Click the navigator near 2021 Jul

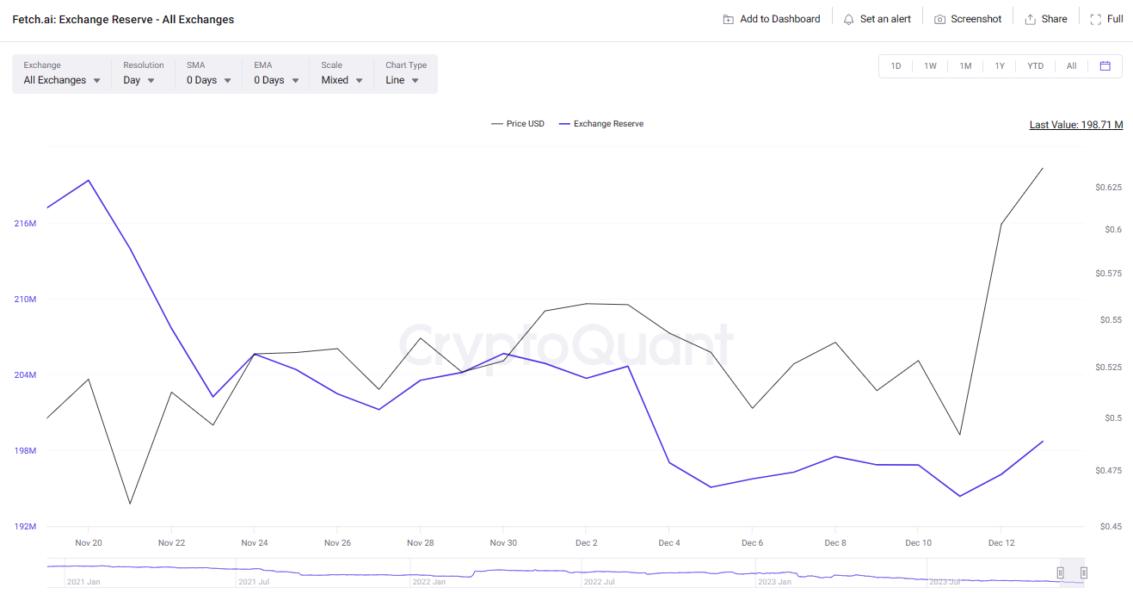pos(254,581)
